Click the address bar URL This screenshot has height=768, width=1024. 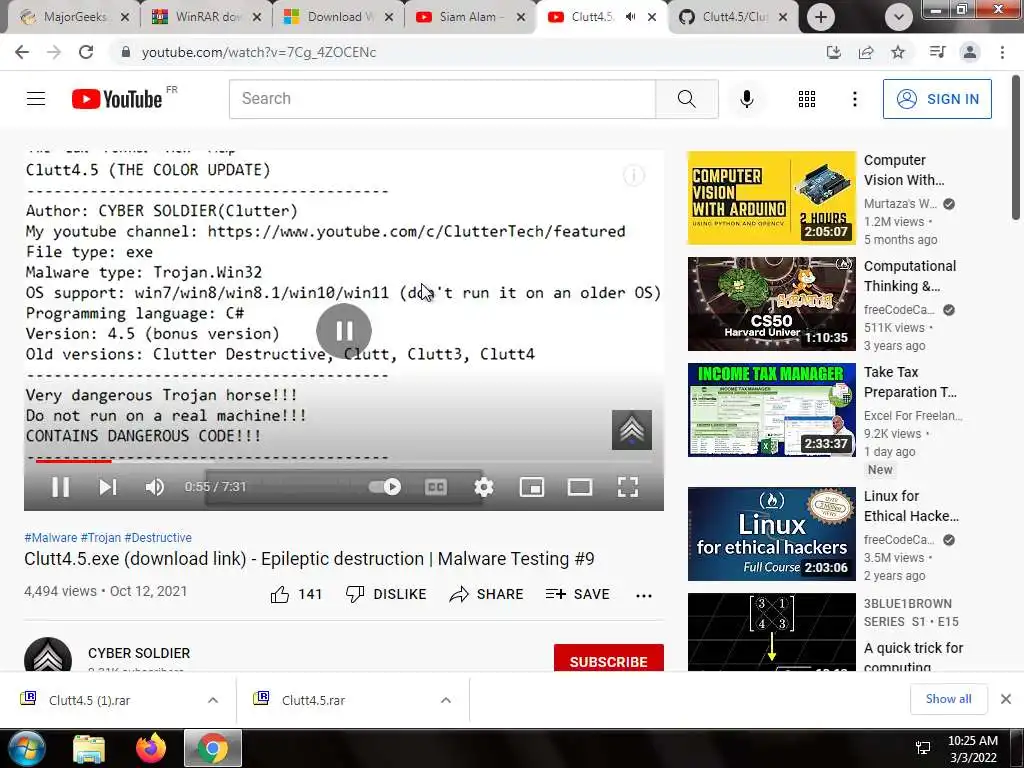(x=259, y=52)
